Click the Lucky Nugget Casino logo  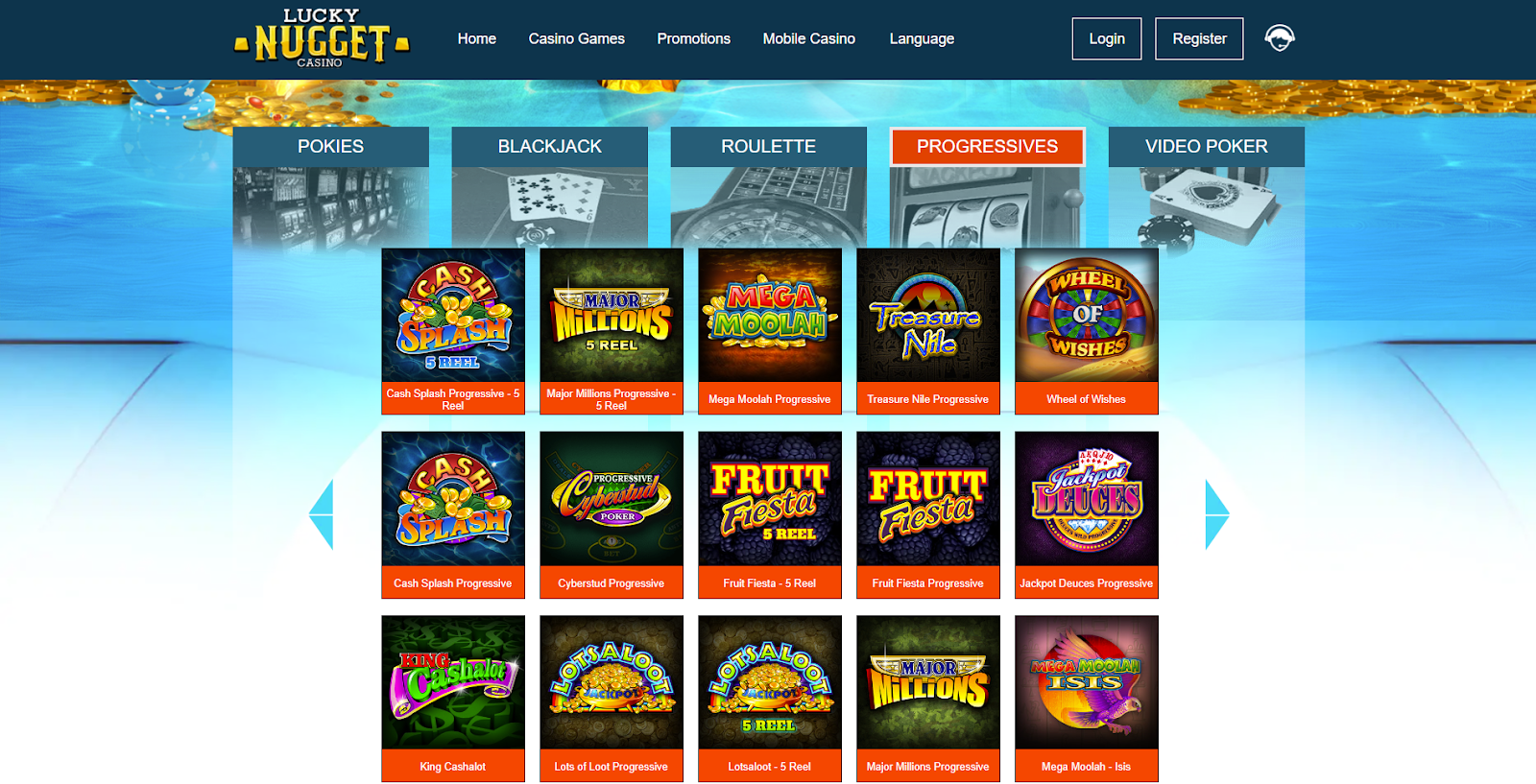tap(322, 38)
